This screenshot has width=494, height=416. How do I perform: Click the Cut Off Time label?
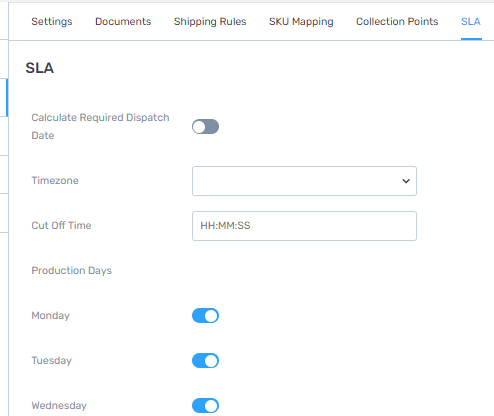point(61,226)
